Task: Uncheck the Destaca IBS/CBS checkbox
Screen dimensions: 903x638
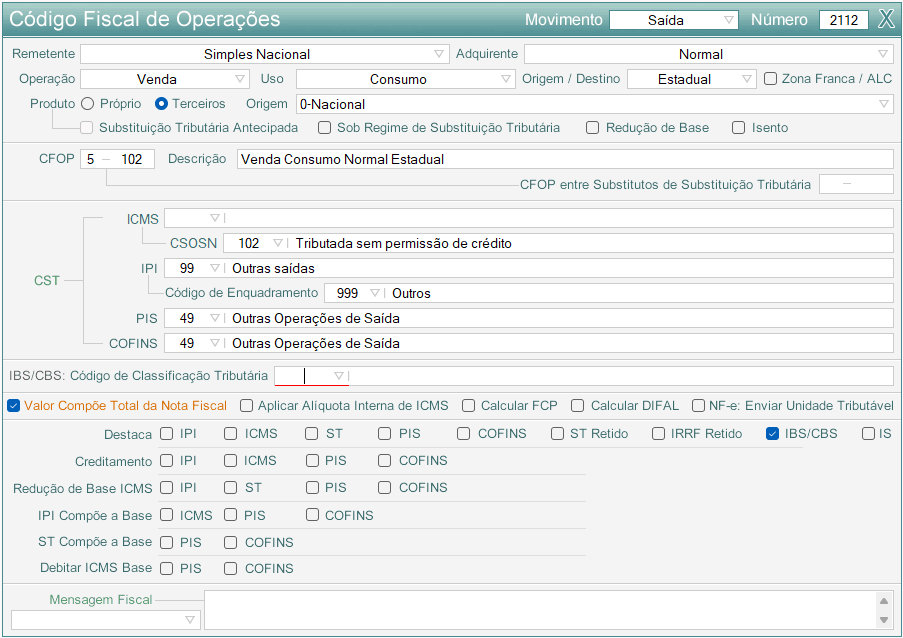Action: [x=772, y=433]
